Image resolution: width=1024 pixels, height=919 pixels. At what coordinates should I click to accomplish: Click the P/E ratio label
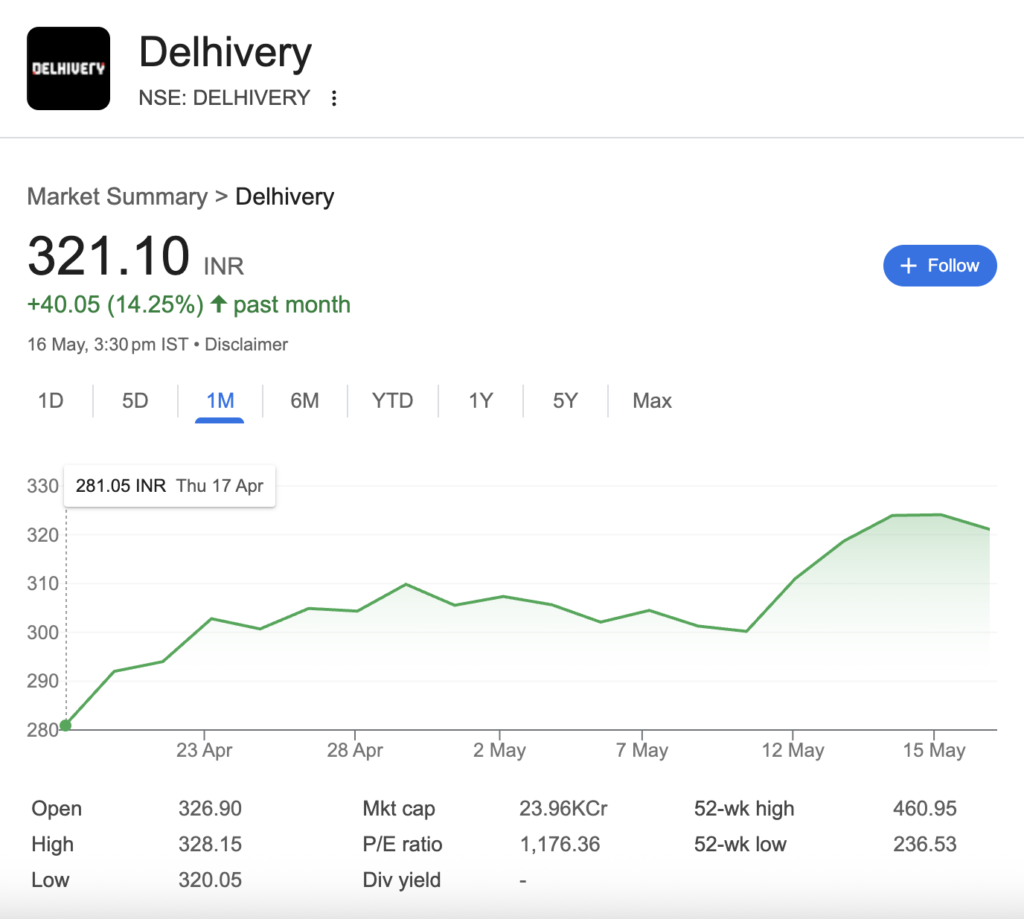click(x=402, y=845)
